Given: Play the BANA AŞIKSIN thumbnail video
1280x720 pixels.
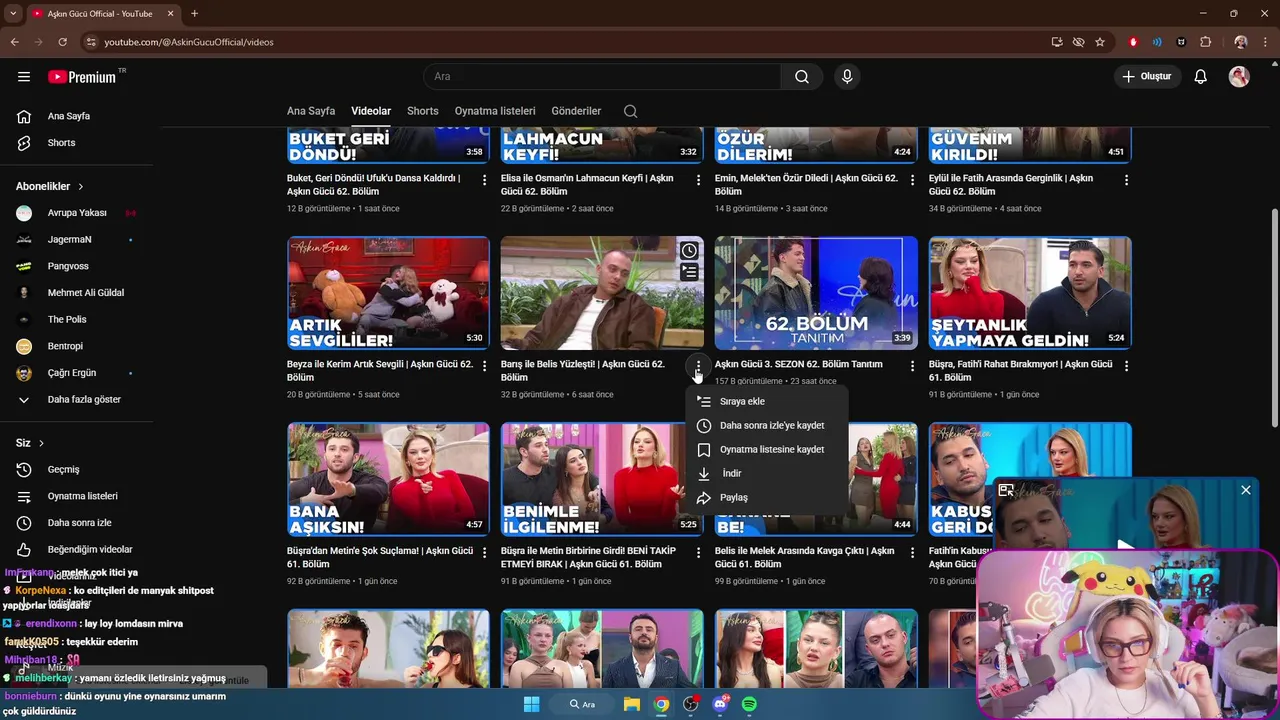Looking at the screenshot, I should [388, 479].
